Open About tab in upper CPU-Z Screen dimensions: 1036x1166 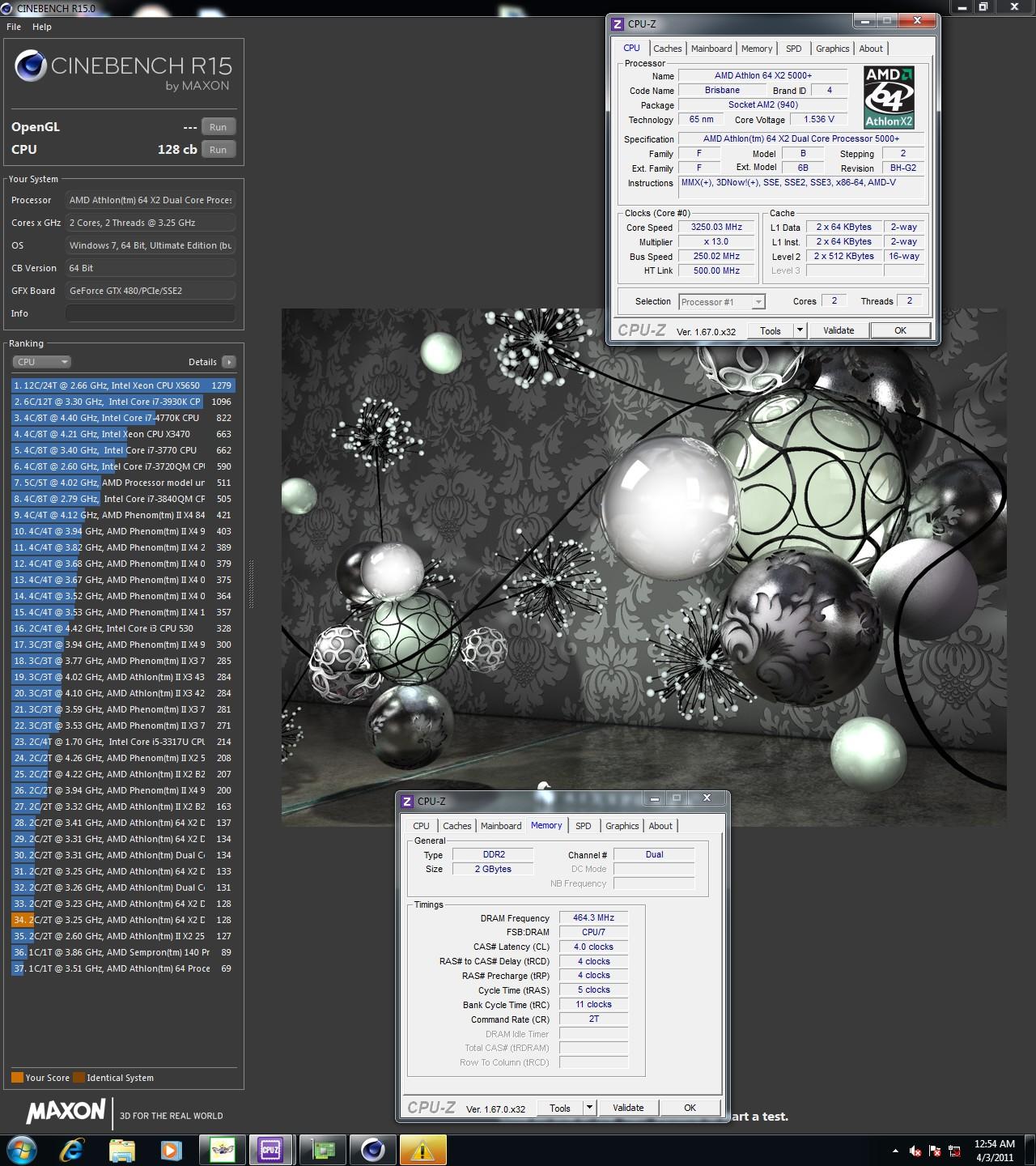[871, 49]
